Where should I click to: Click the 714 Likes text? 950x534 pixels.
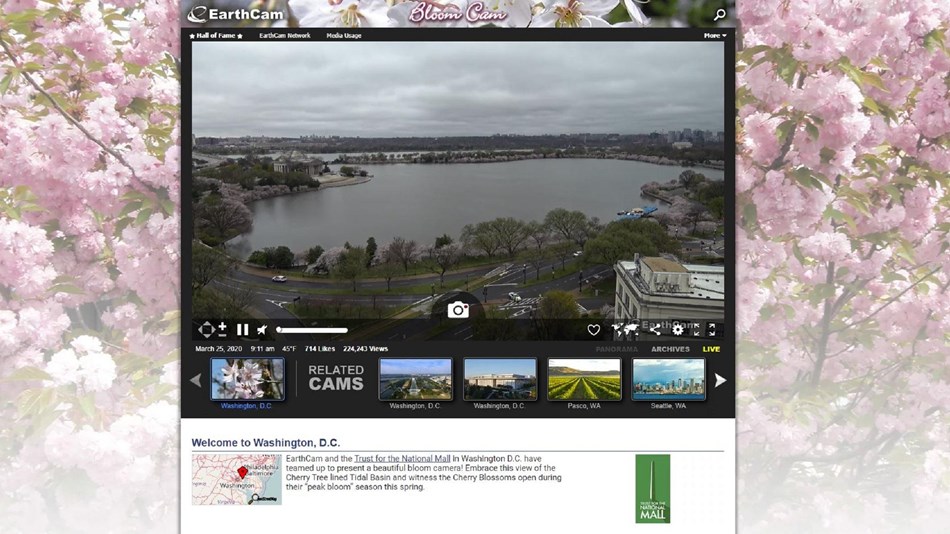320,349
